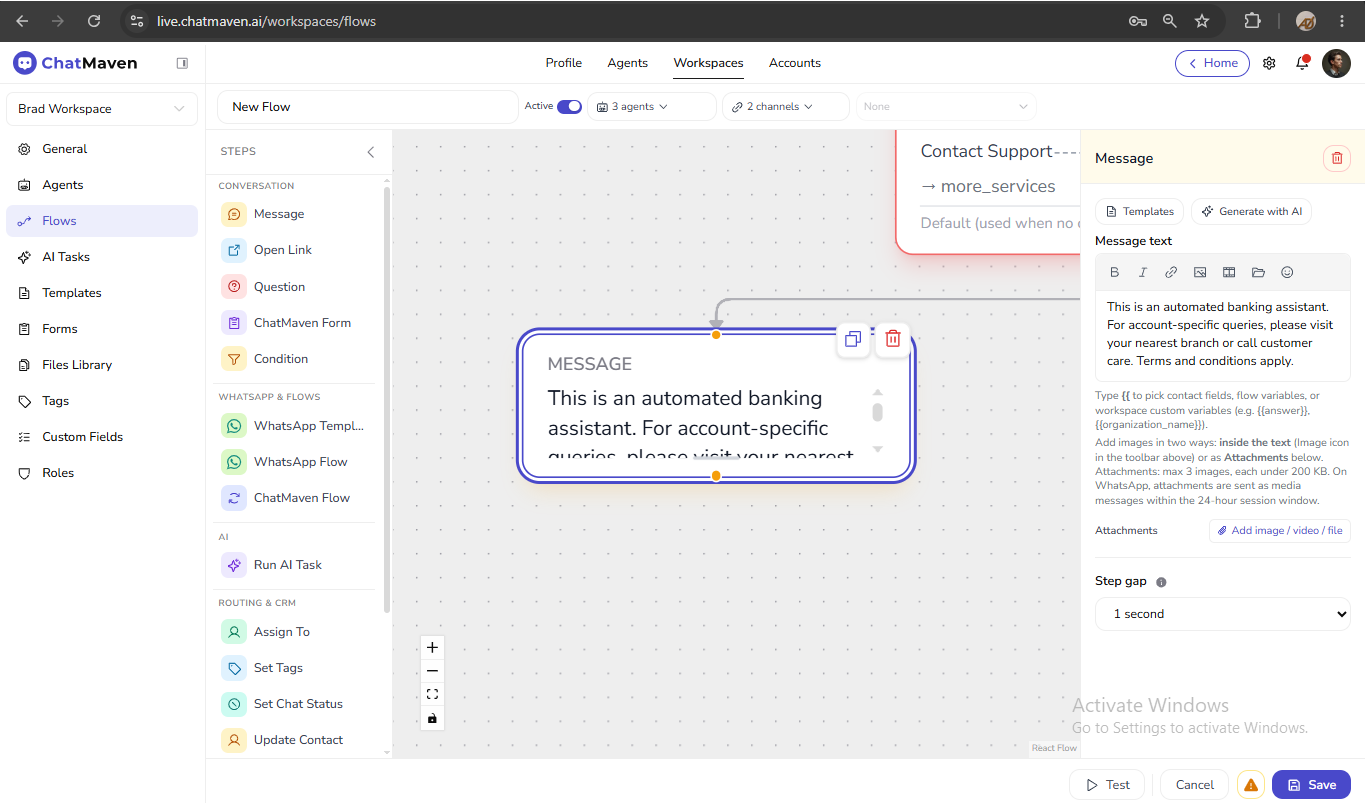Open notifications bell icon
This screenshot has width=1365, height=807.
[x=1302, y=63]
